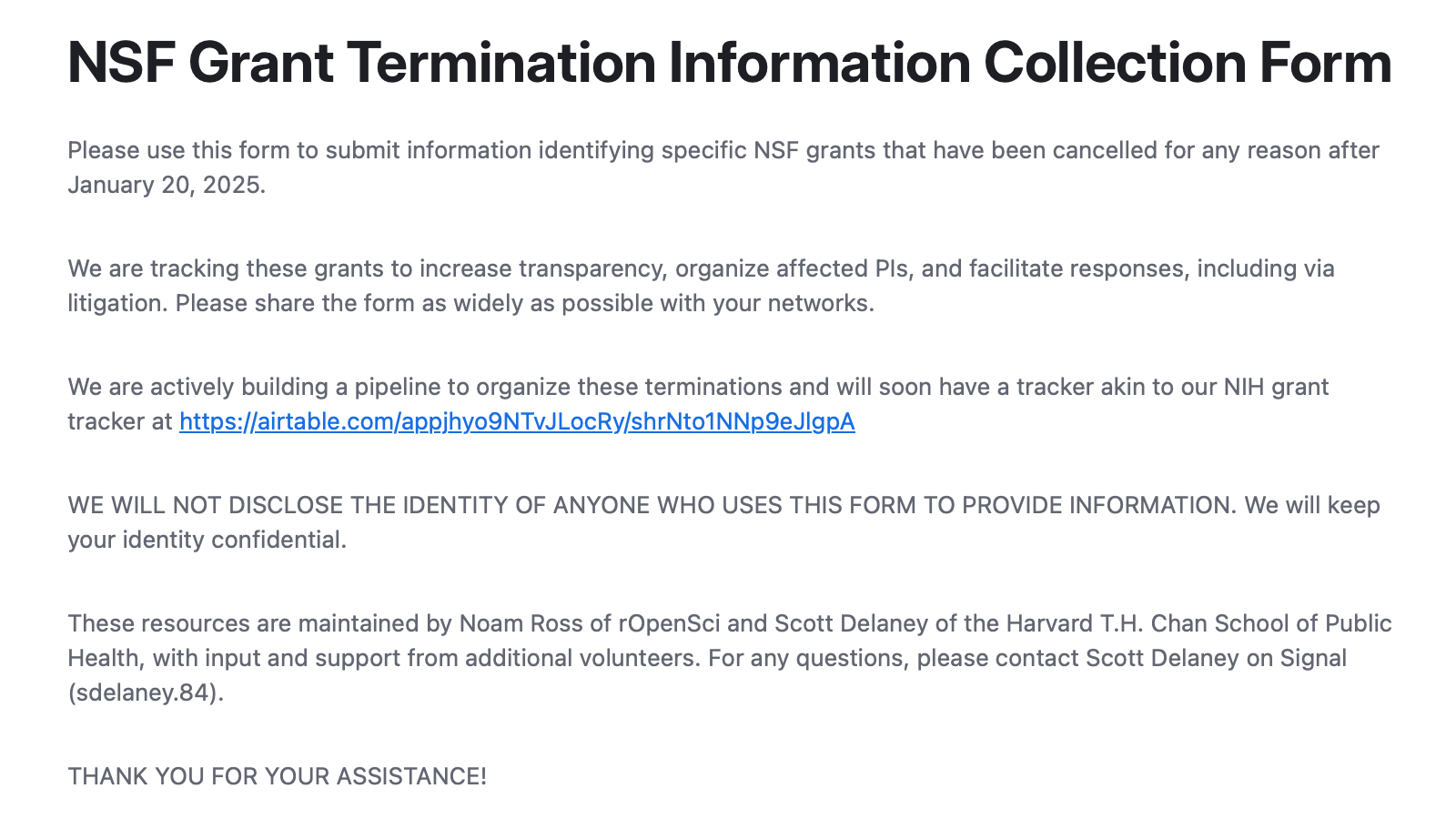Click the words "NIH grant"
The width and height of the screenshot is (1456, 819).
pos(1276,388)
